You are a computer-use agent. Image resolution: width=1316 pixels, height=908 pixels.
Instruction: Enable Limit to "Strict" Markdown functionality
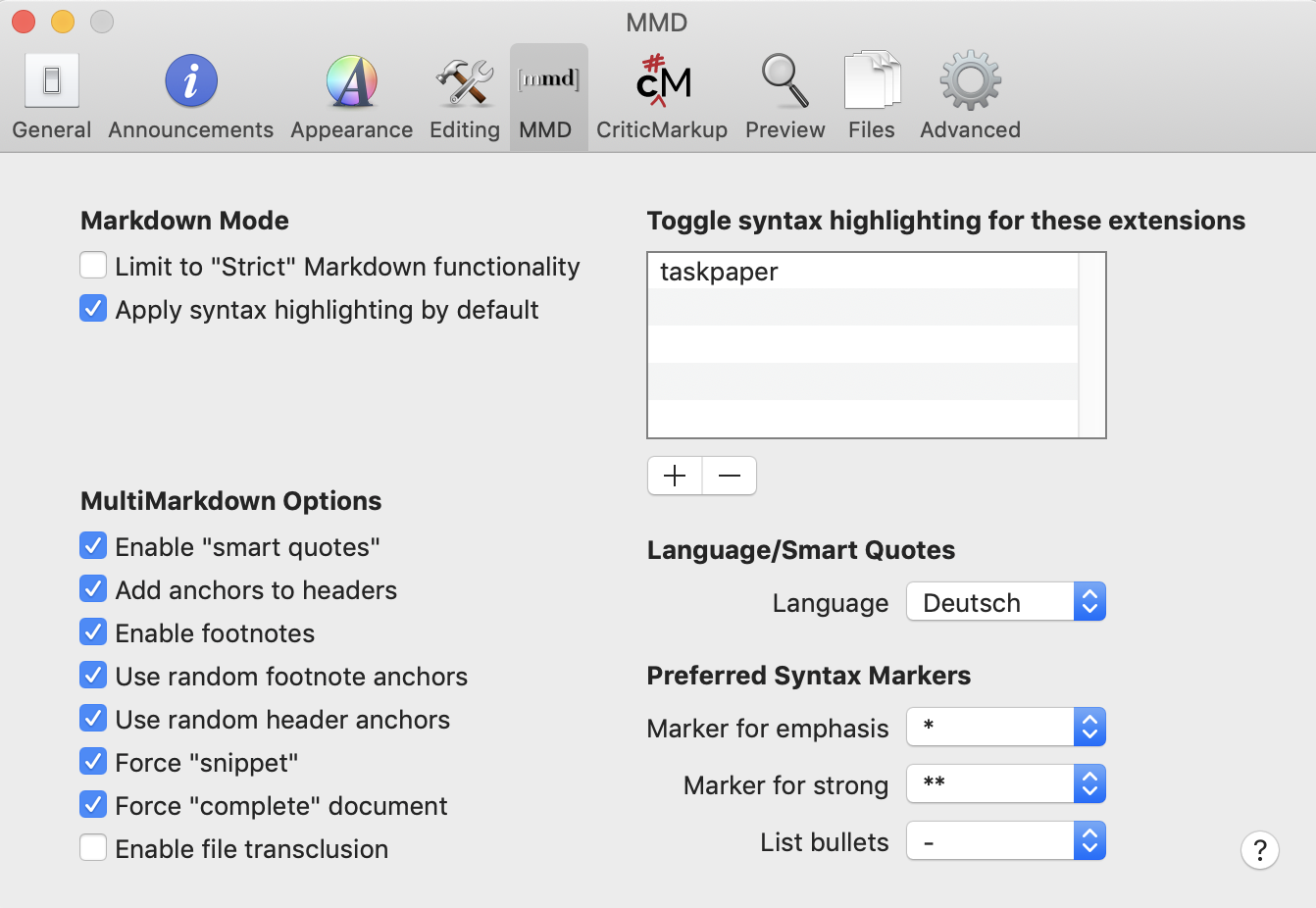pyautogui.click(x=93, y=266)
